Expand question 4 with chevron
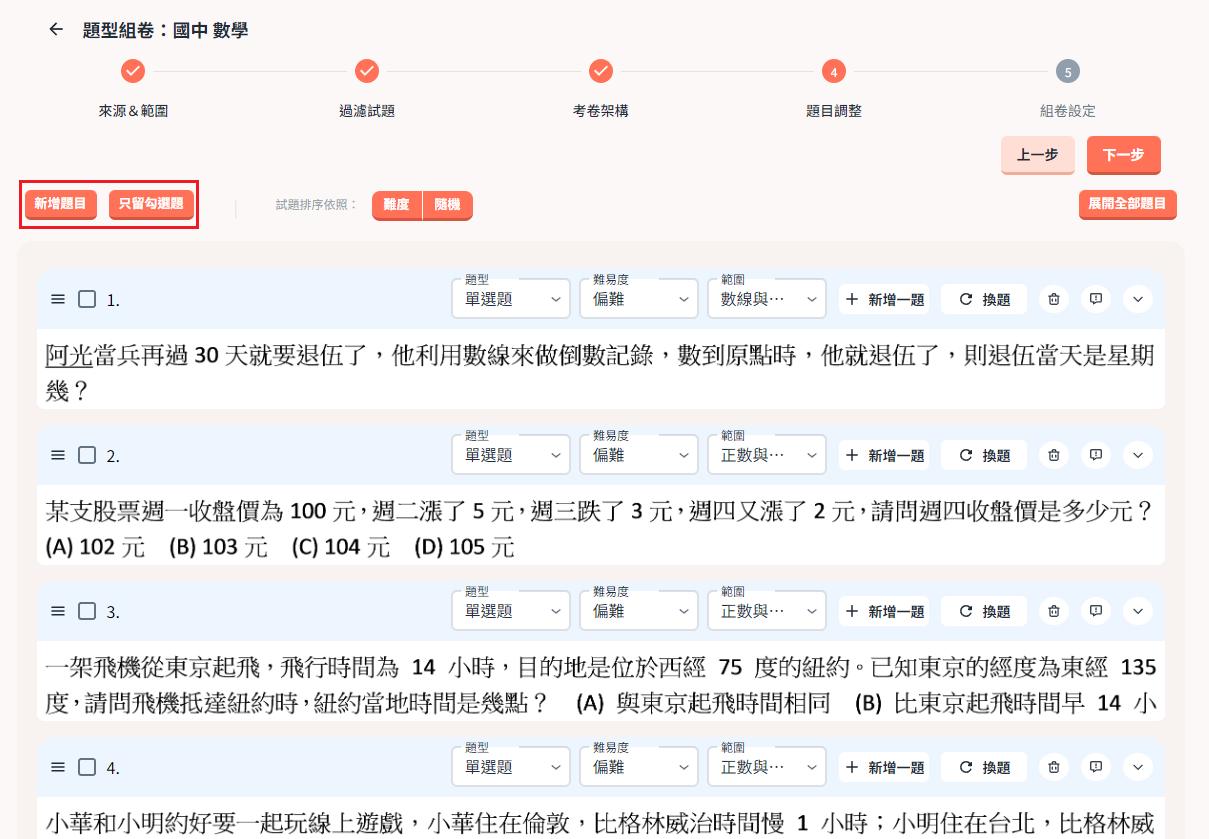Viewport: 1209px width, 839px height. coord(1138,767)
